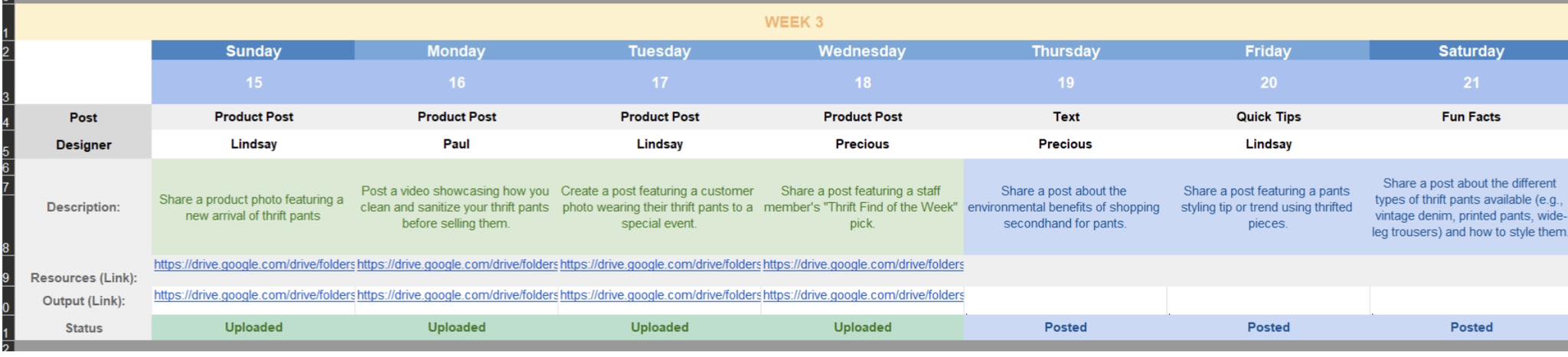This screenshot has width=1568, height=357.
Task: Select Friday's Quick Tips post cell
Action: [1268, 116]
